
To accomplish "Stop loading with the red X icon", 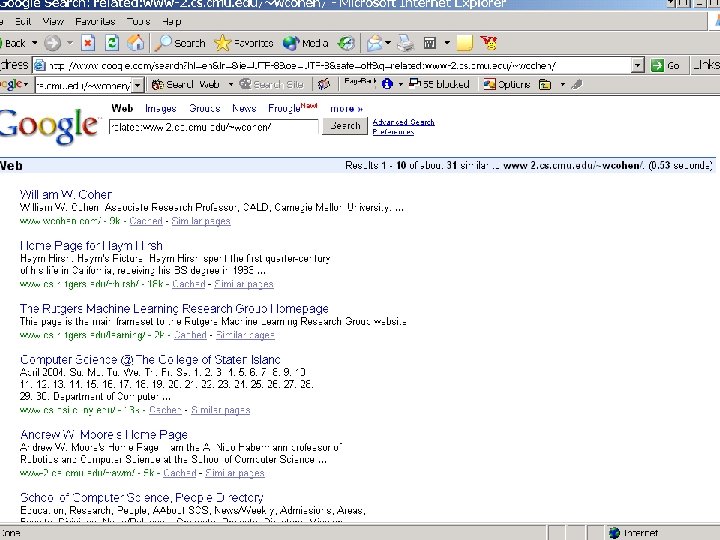I will tap(88, 43).
